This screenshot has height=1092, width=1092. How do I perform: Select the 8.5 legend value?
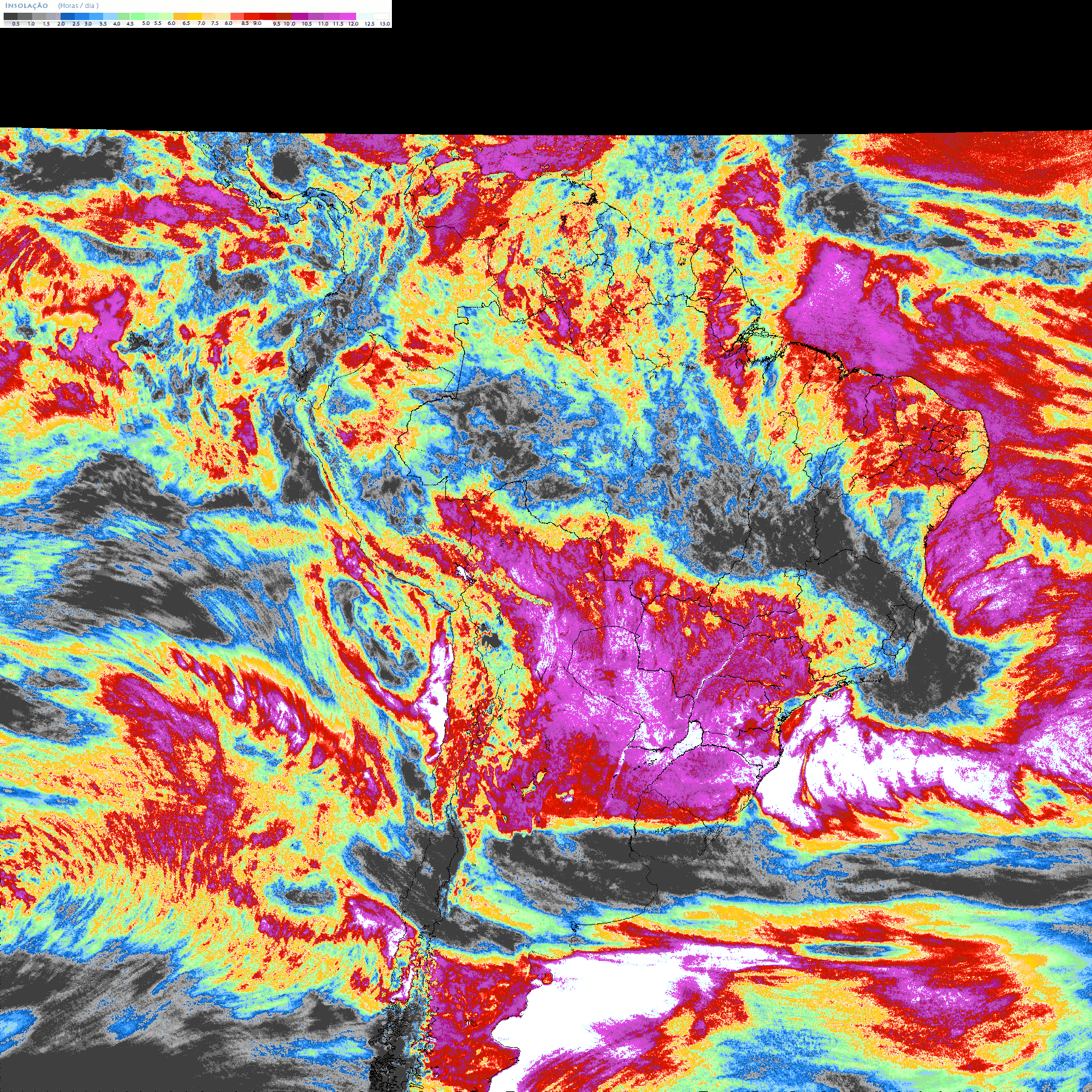245,23
